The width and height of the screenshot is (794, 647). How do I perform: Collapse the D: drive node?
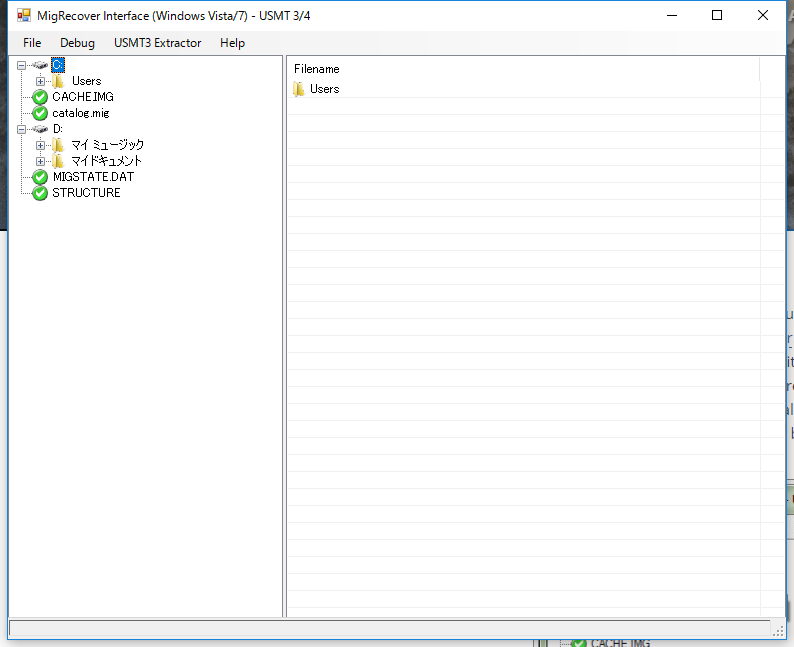click(21, 129)
